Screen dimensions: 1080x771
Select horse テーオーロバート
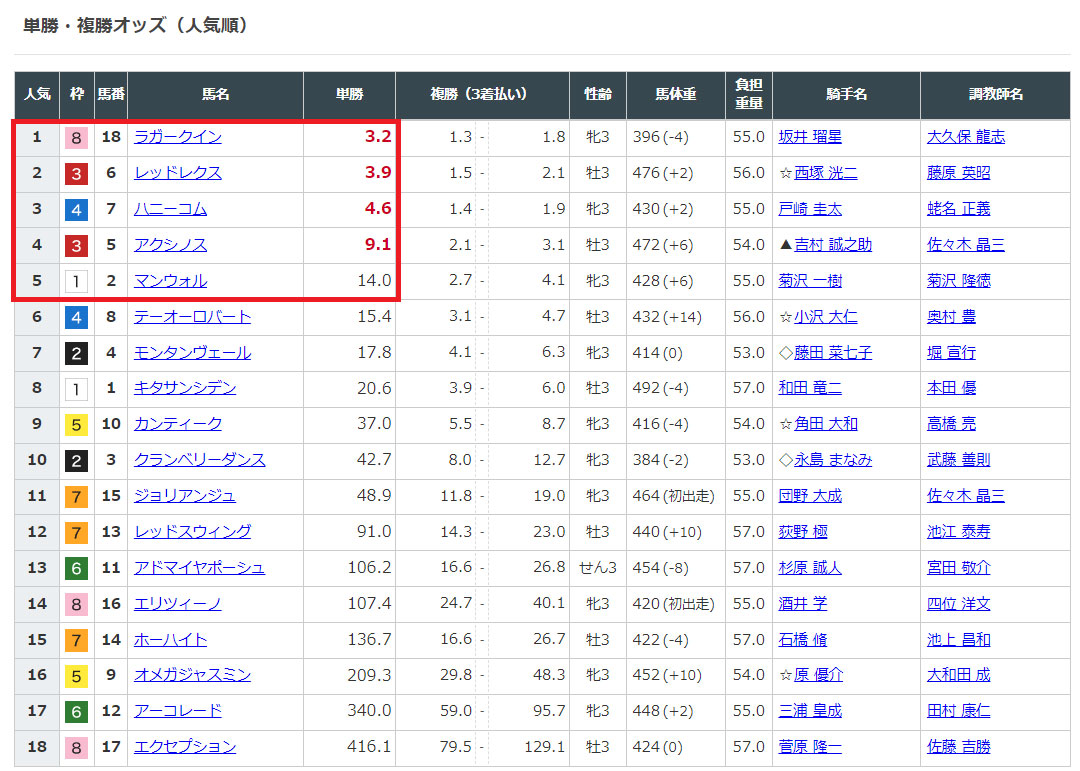192,317
